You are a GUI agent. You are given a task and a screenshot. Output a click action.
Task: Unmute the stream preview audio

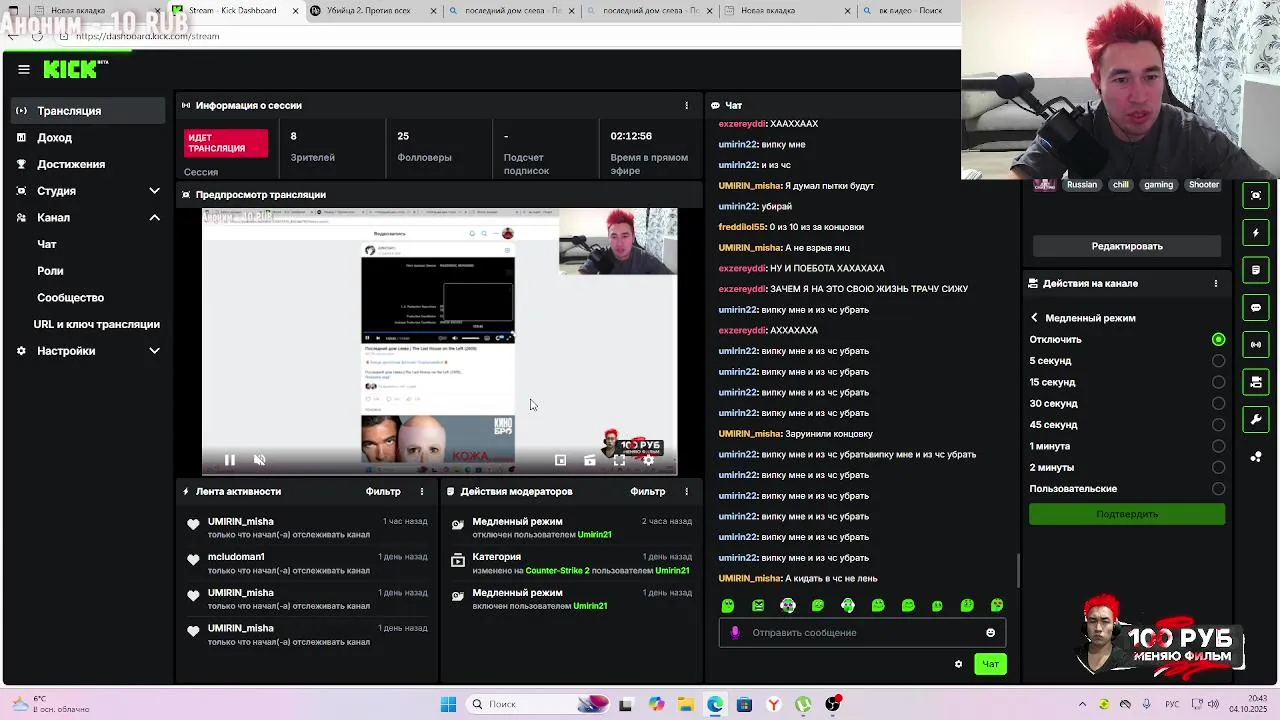click(x=259, y=460)
